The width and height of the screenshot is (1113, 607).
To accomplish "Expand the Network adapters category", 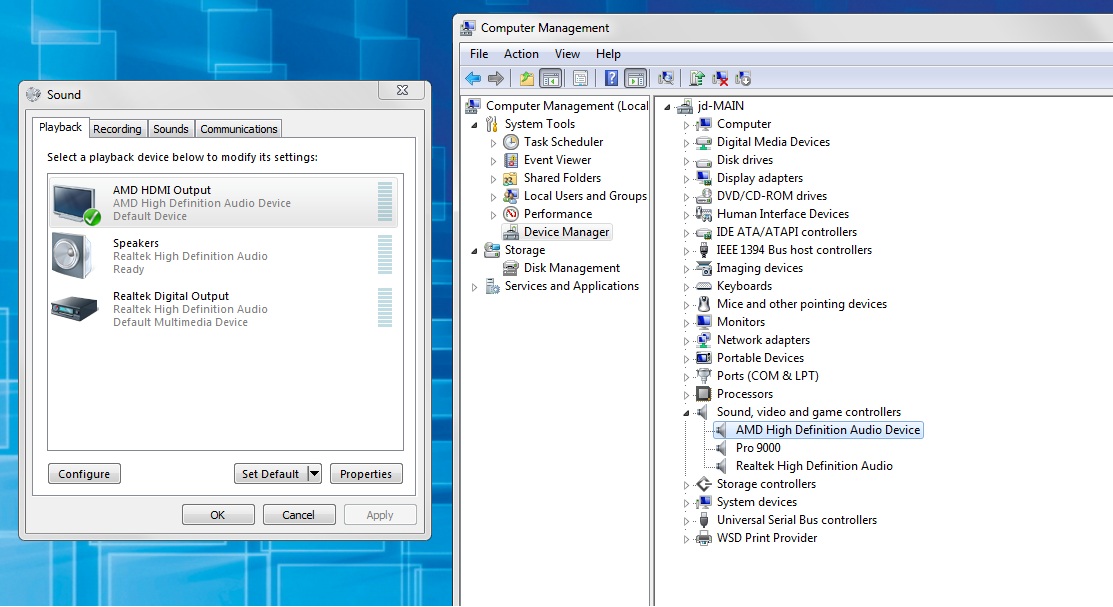I will (x=686, y=341).
